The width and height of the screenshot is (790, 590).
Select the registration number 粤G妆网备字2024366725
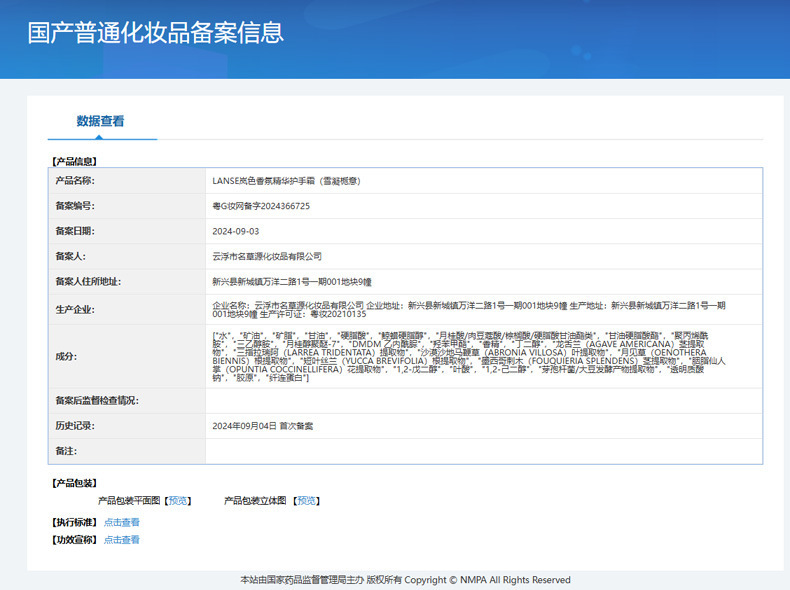pos(261,206)
